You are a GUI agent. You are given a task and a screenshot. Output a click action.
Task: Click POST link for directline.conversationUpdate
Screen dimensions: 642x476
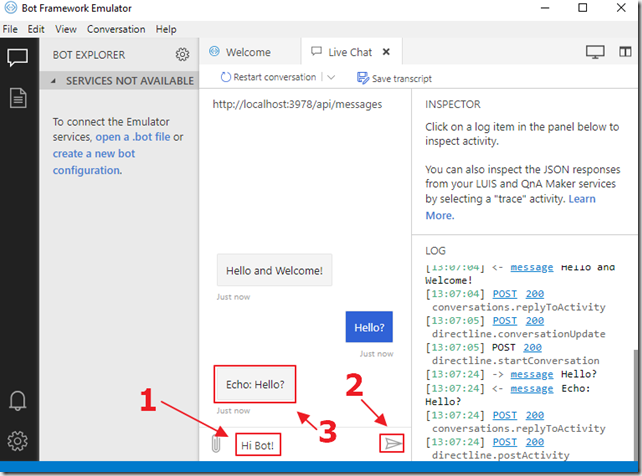coord(504,320)
